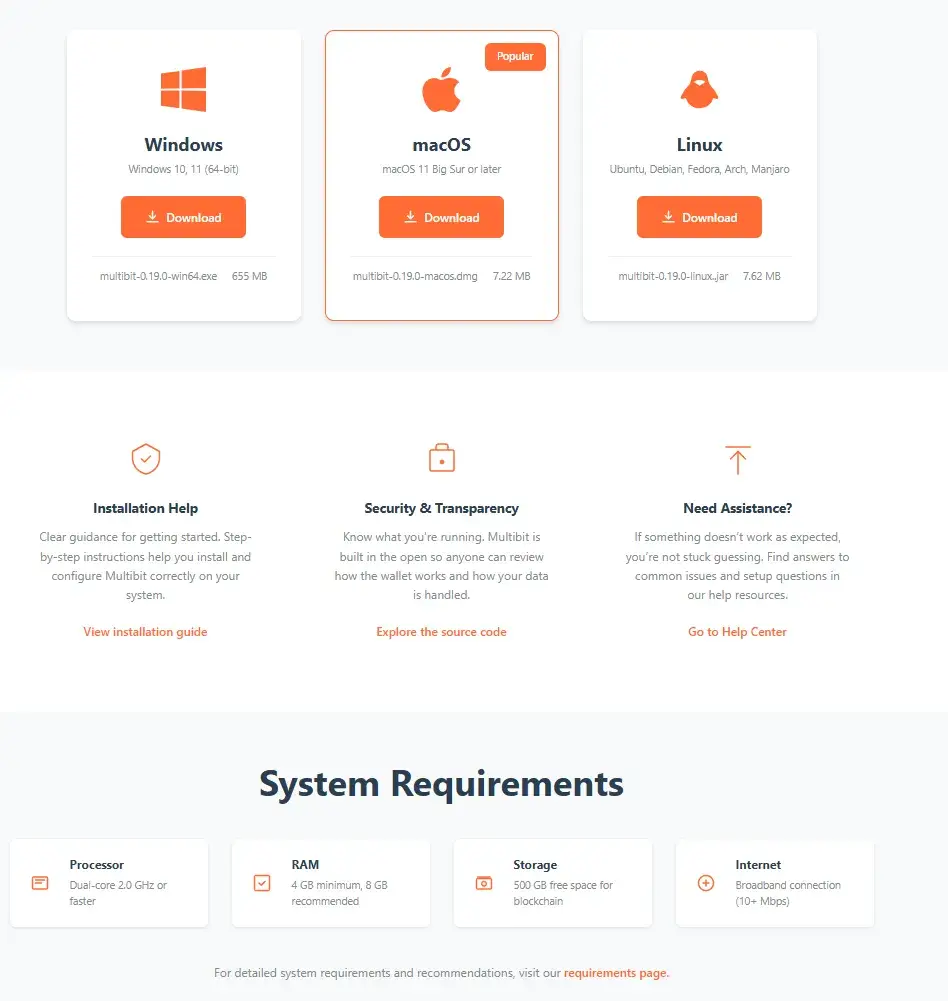
Task: Click the Popular badge on macOS card
Action: [x=515, y=57]
